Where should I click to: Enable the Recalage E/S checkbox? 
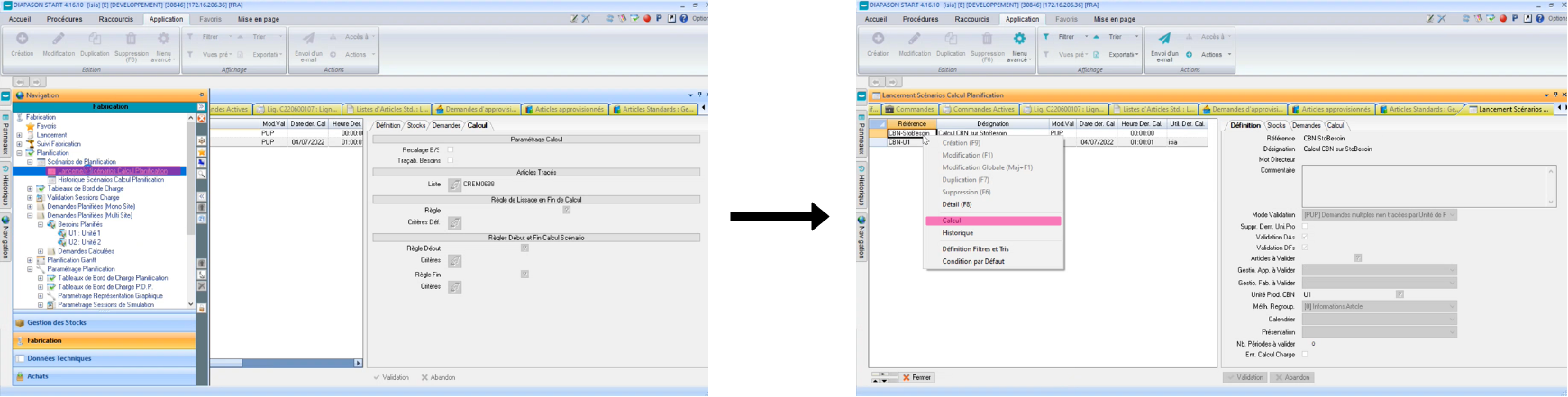(x=451, y=150)
